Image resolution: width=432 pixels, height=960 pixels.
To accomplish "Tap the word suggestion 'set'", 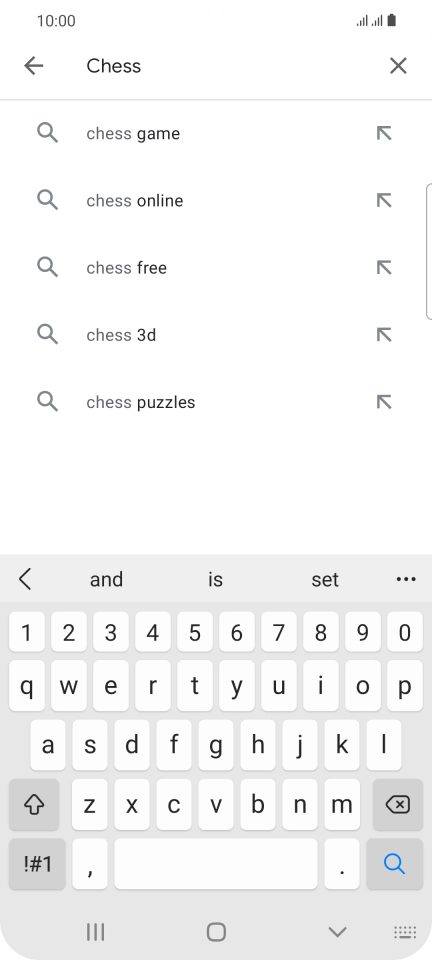I will point(325,579).
